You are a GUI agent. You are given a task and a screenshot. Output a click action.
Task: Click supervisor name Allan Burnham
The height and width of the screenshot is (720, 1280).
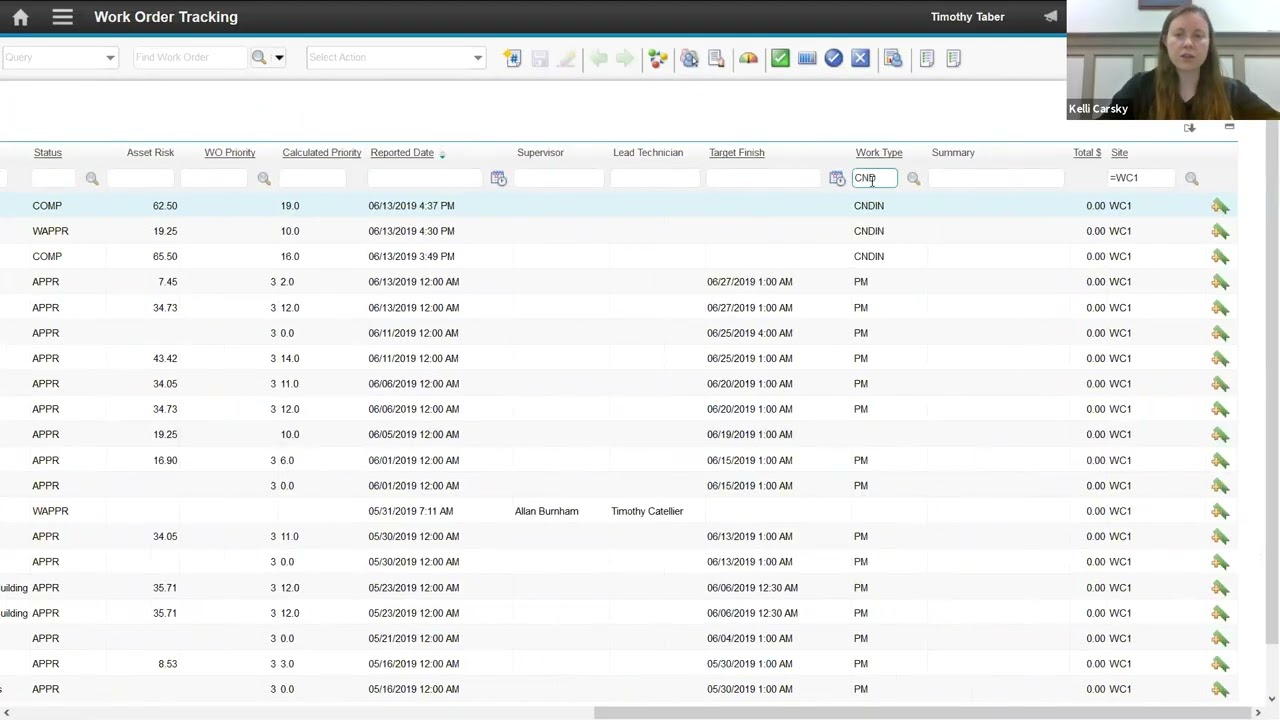(x=546, y=511)
